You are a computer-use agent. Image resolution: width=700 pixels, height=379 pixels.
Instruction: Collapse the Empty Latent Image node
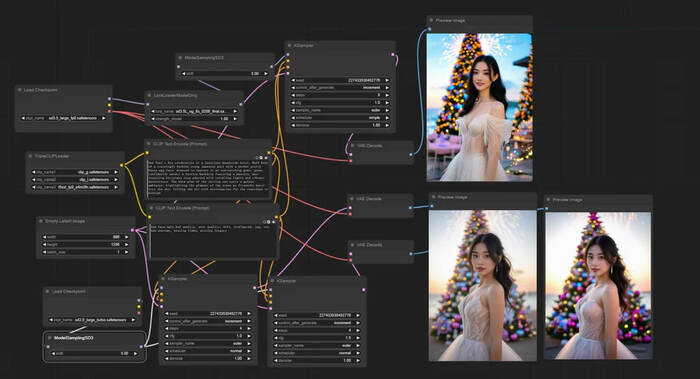tap(41, 221)
